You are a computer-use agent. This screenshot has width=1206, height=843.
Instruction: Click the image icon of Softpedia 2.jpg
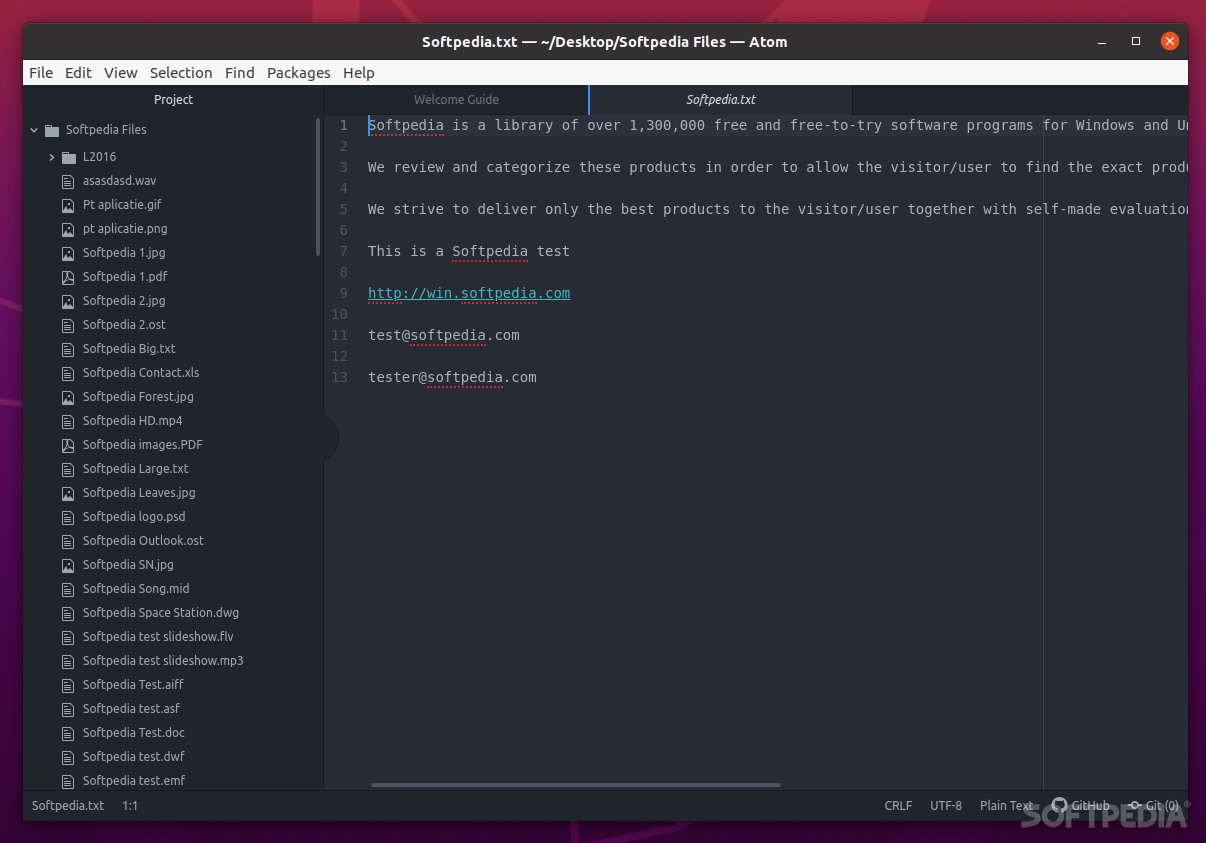pyautogui.click(x=68, y=301)
